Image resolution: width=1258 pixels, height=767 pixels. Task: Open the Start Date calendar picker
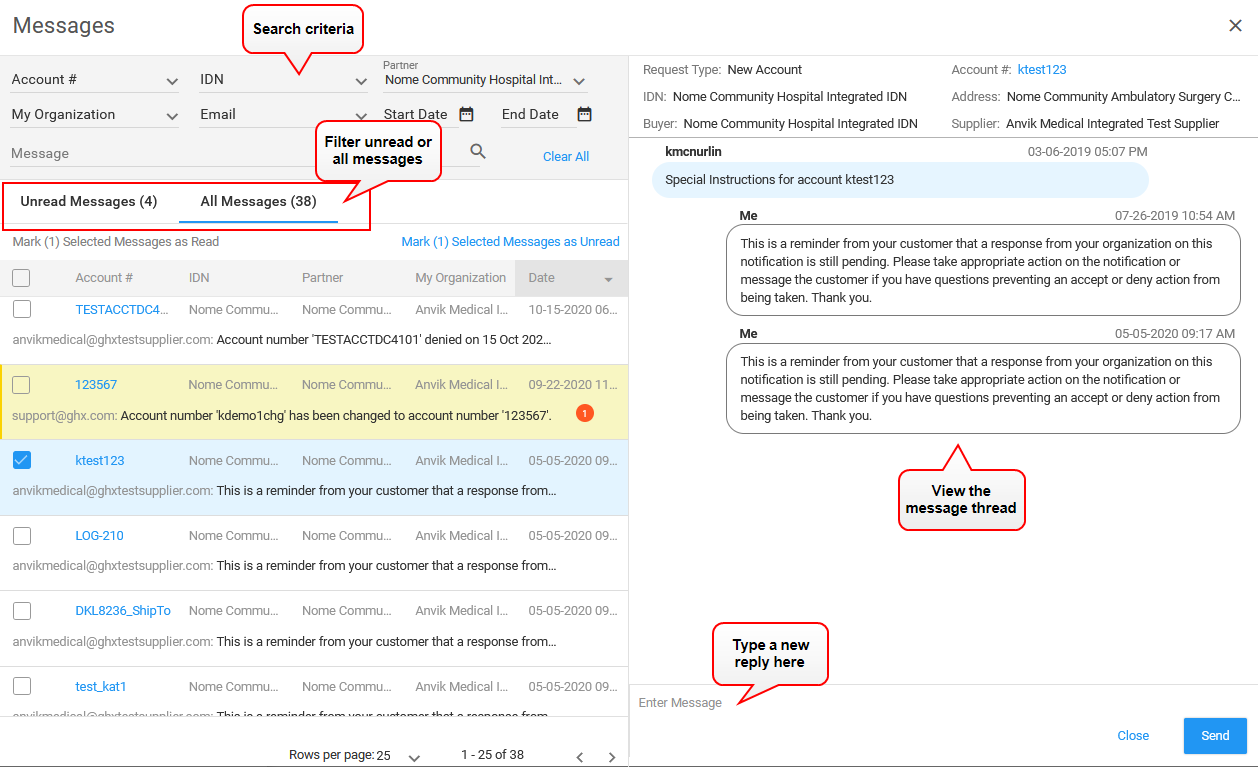[x=466, y=114]
